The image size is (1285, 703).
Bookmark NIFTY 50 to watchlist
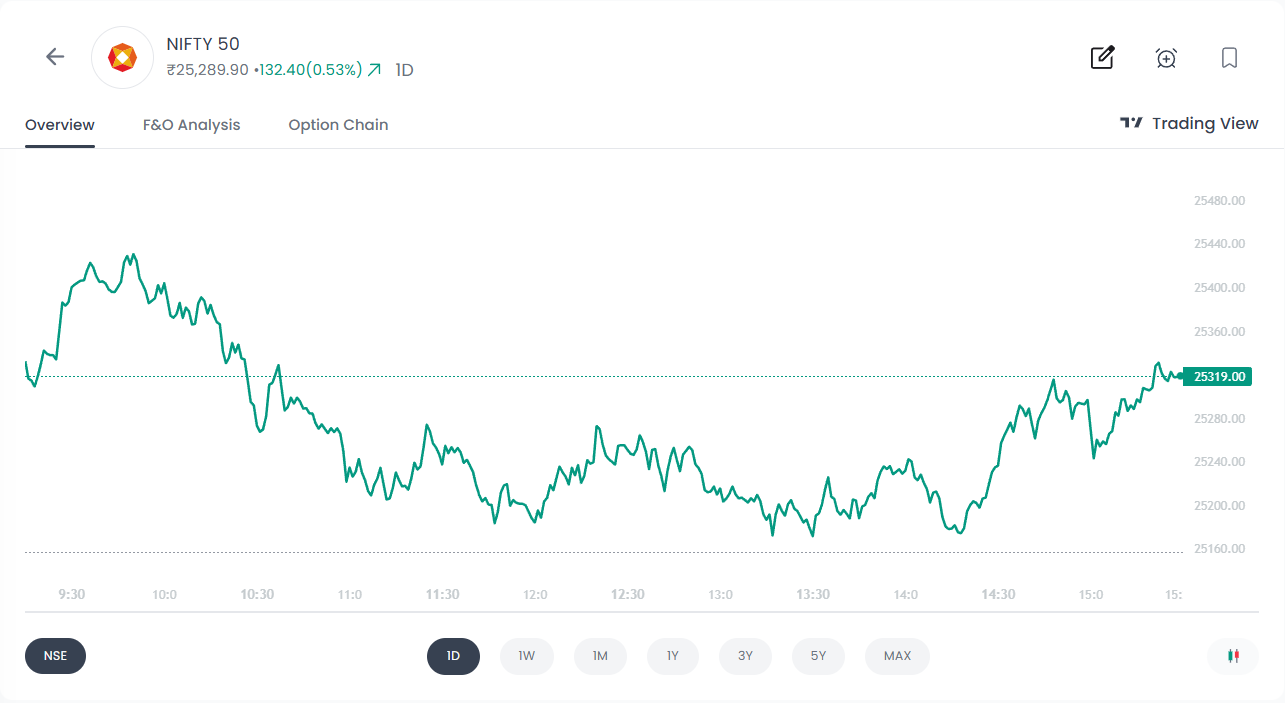coord(1229,58)
